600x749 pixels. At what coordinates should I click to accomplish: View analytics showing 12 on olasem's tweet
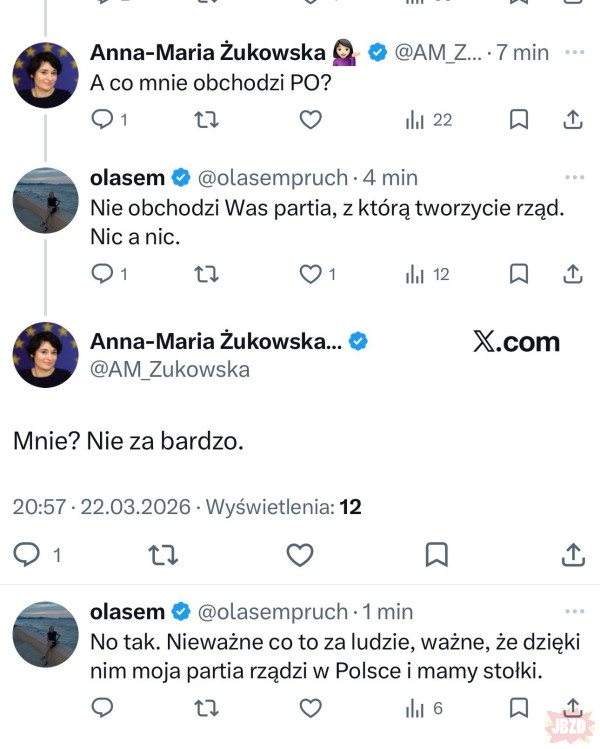click(x=428, y=273)
